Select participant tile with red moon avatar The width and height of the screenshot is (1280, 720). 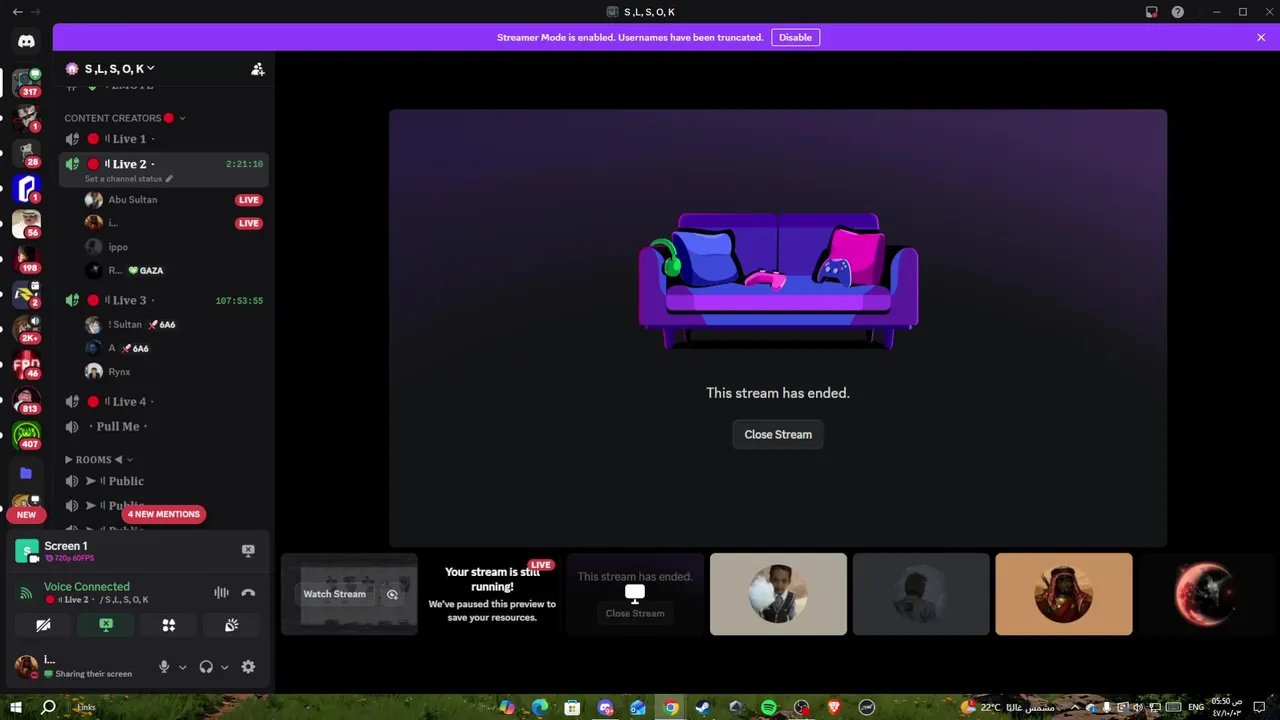1206,594
